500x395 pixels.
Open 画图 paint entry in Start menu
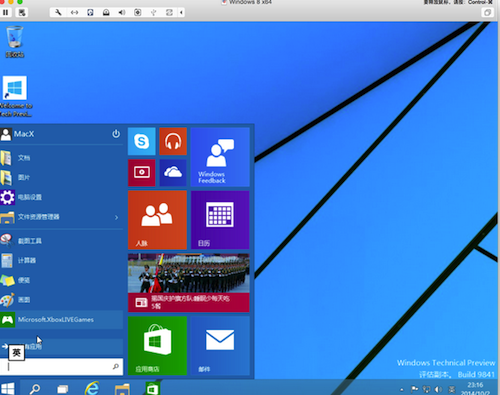[x=61, y=300]
